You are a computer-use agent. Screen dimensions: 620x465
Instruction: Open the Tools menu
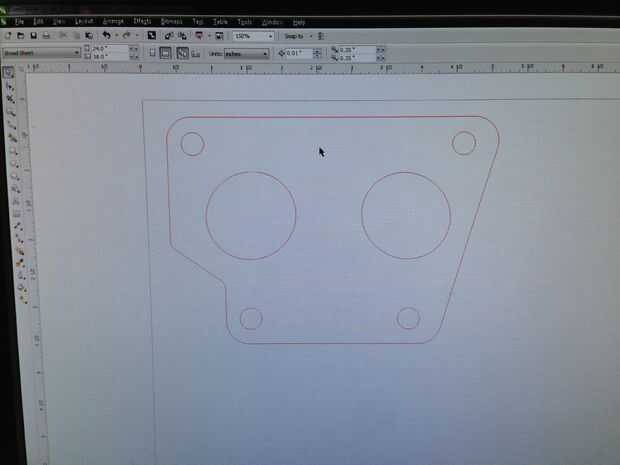pos(244,22)
